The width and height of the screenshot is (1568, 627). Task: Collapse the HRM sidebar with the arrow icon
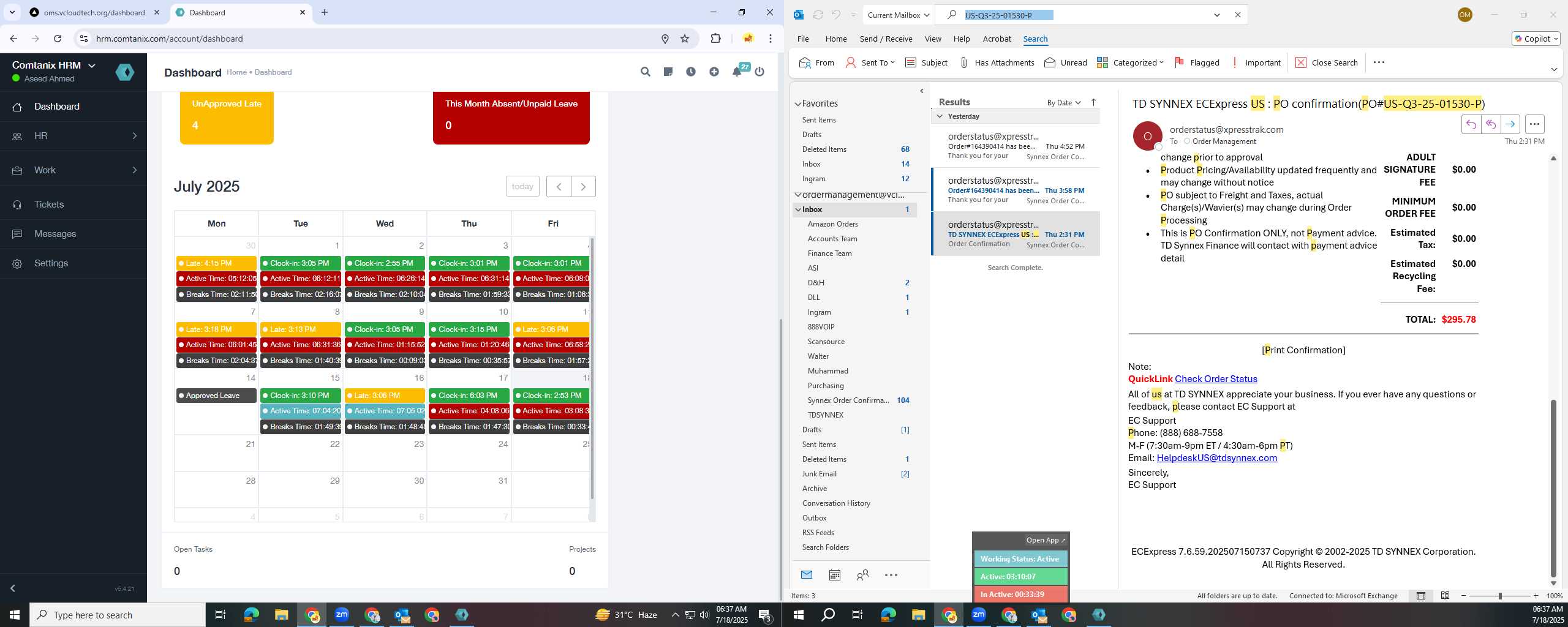click(12, 588)
